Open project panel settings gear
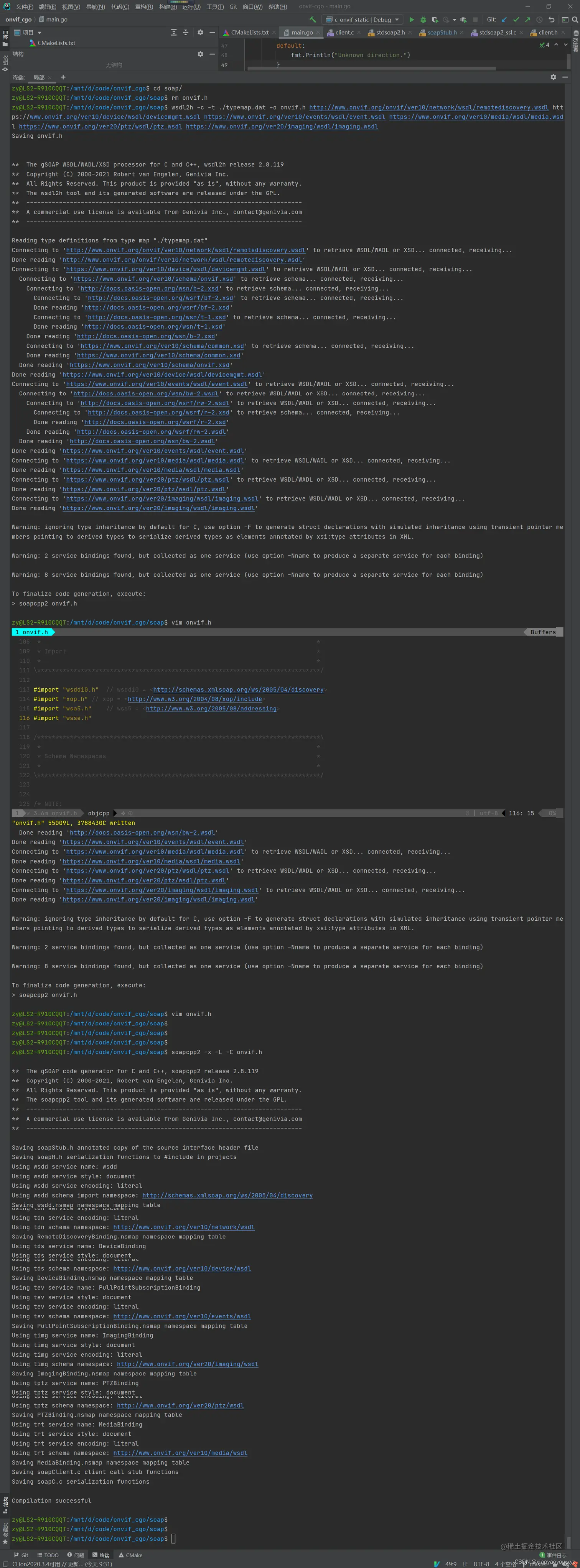 point(200,32)
